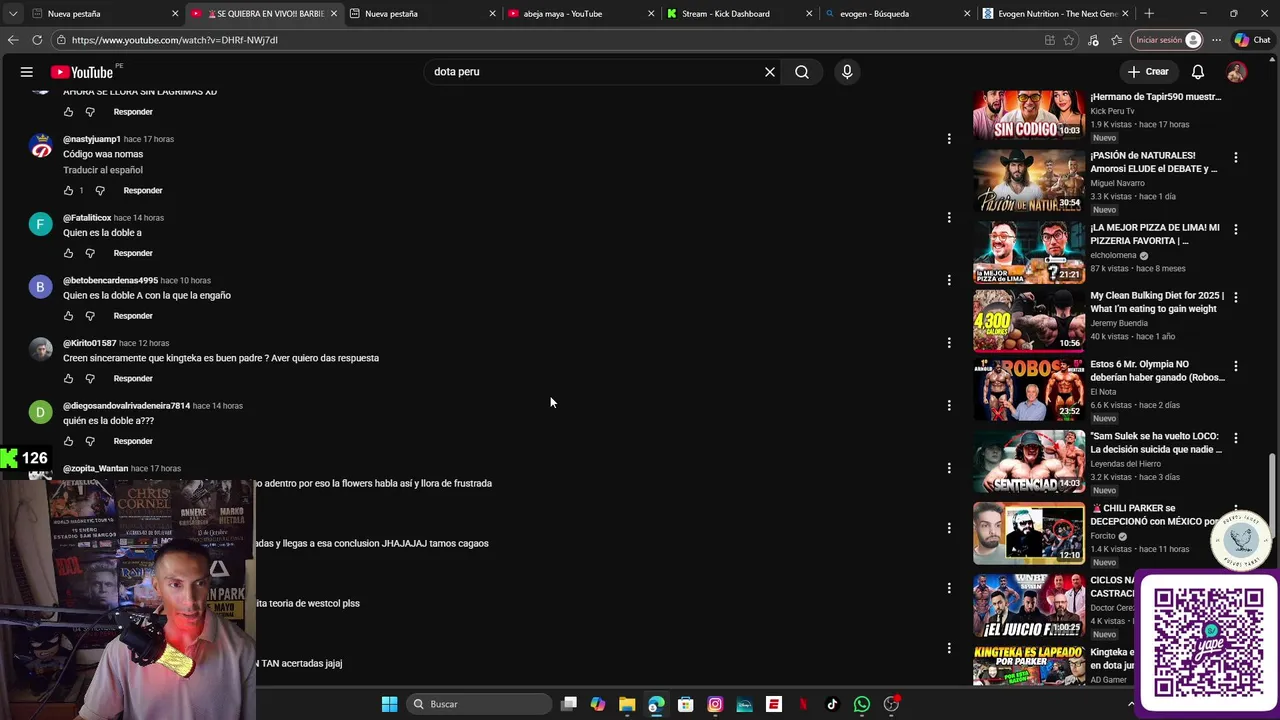Reply to the comment by @Kirito01587
The image size is (1280, 720).
(133, 378)
